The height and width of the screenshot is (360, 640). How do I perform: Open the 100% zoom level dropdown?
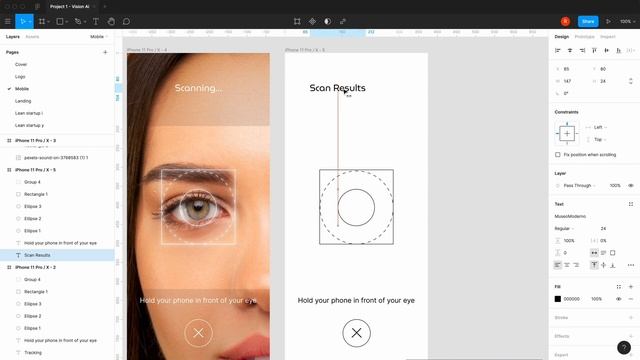(627, 21)
